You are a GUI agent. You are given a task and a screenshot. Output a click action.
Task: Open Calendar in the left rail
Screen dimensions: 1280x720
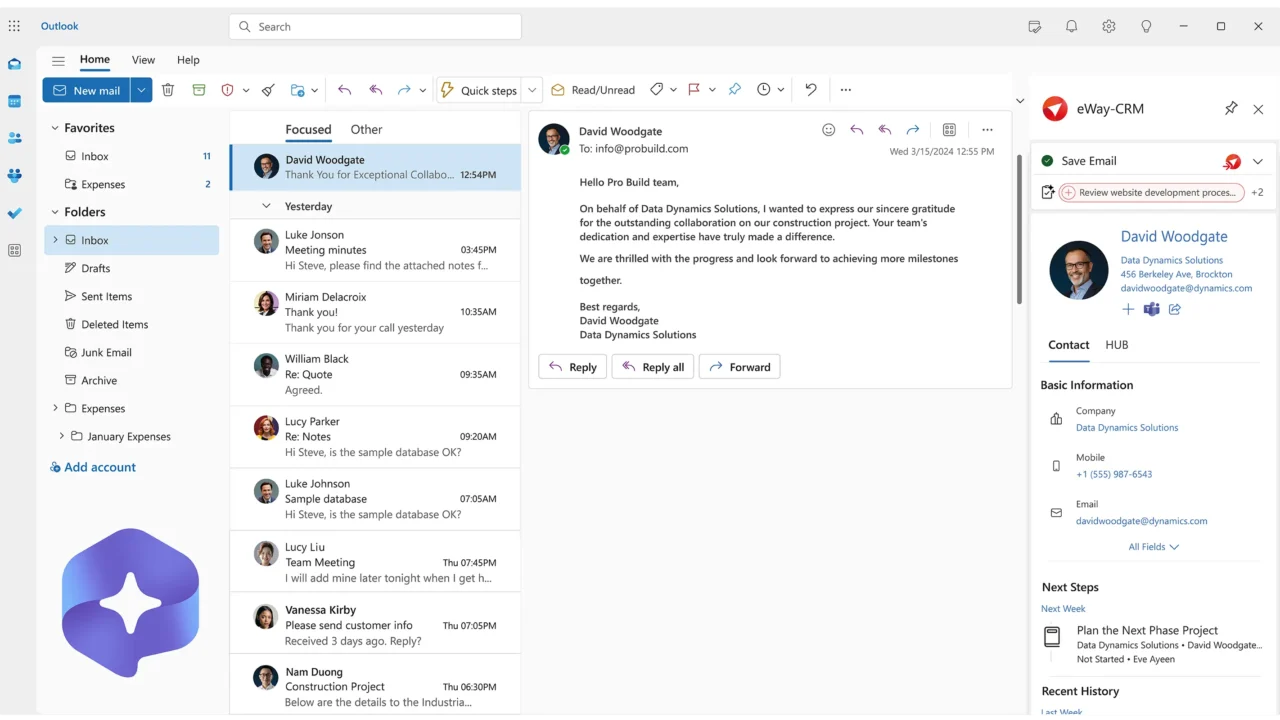tap(14, 101)
